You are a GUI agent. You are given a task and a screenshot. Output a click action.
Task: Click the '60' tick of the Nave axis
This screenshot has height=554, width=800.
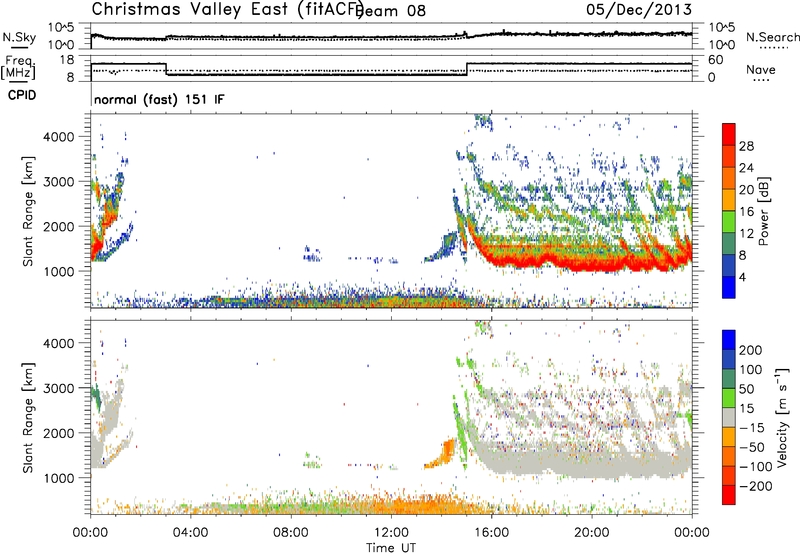(x=716, y=60)
